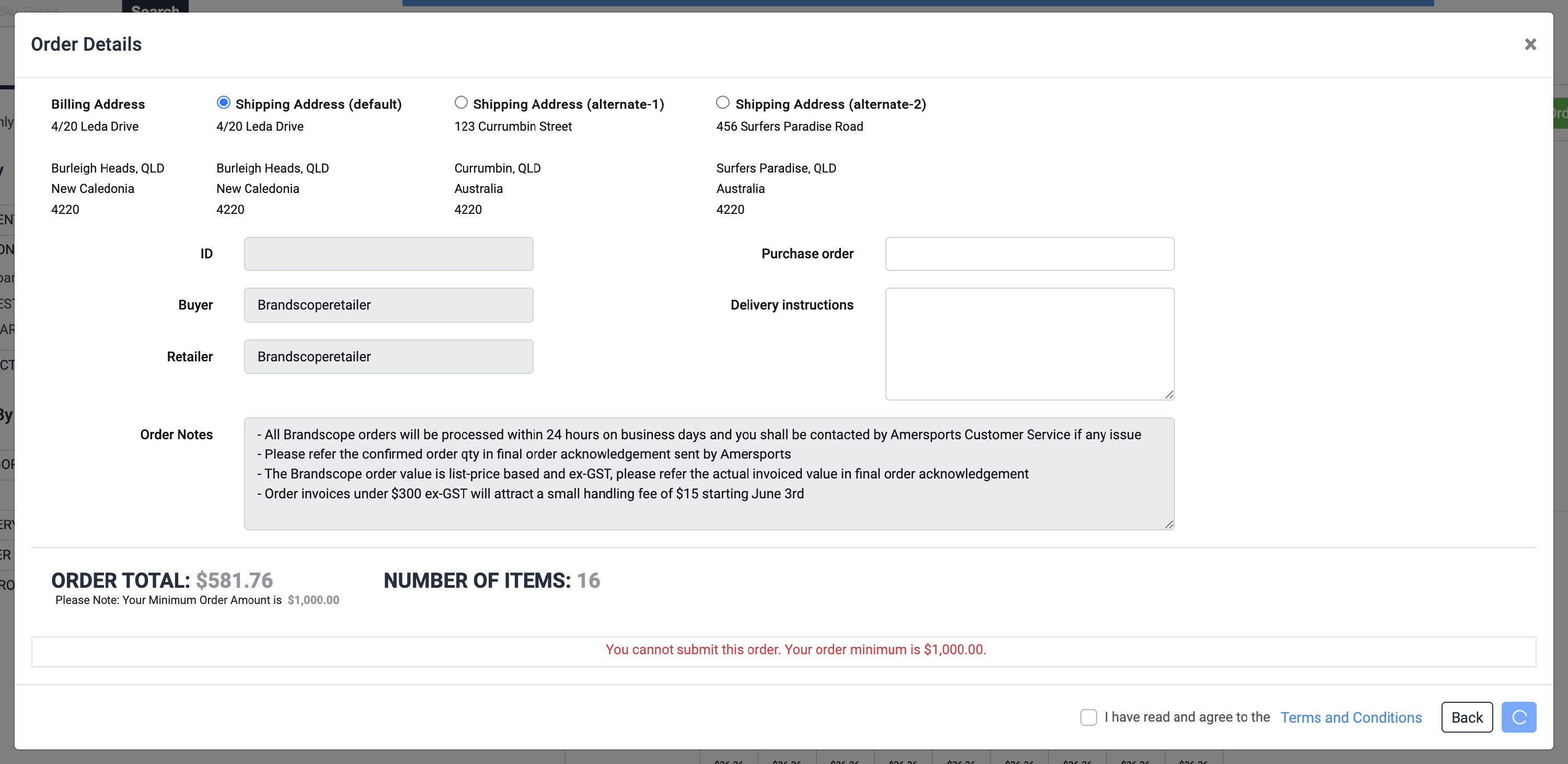This screenshot has width=1568, height=764.
Task: Click the order total value $581.76
Action: pyautogui.click(x=234, y=580)
